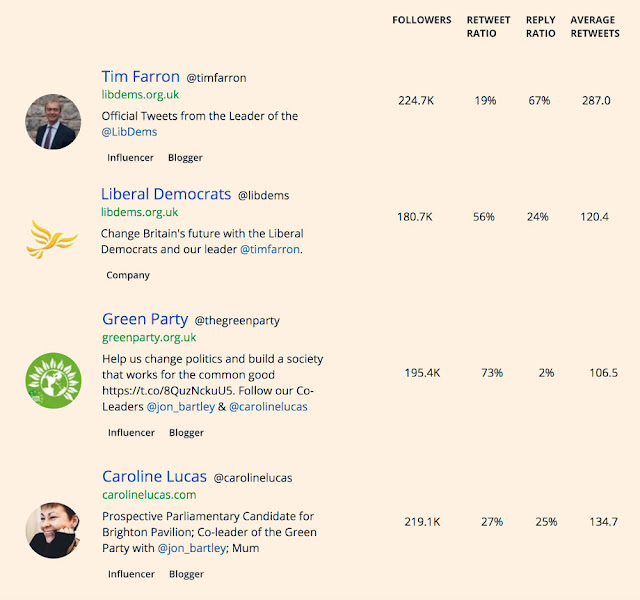The height and width of the screenshot is (600, 640).
Task: Open the Tim Farron profile name link
Action: [140, 77]
